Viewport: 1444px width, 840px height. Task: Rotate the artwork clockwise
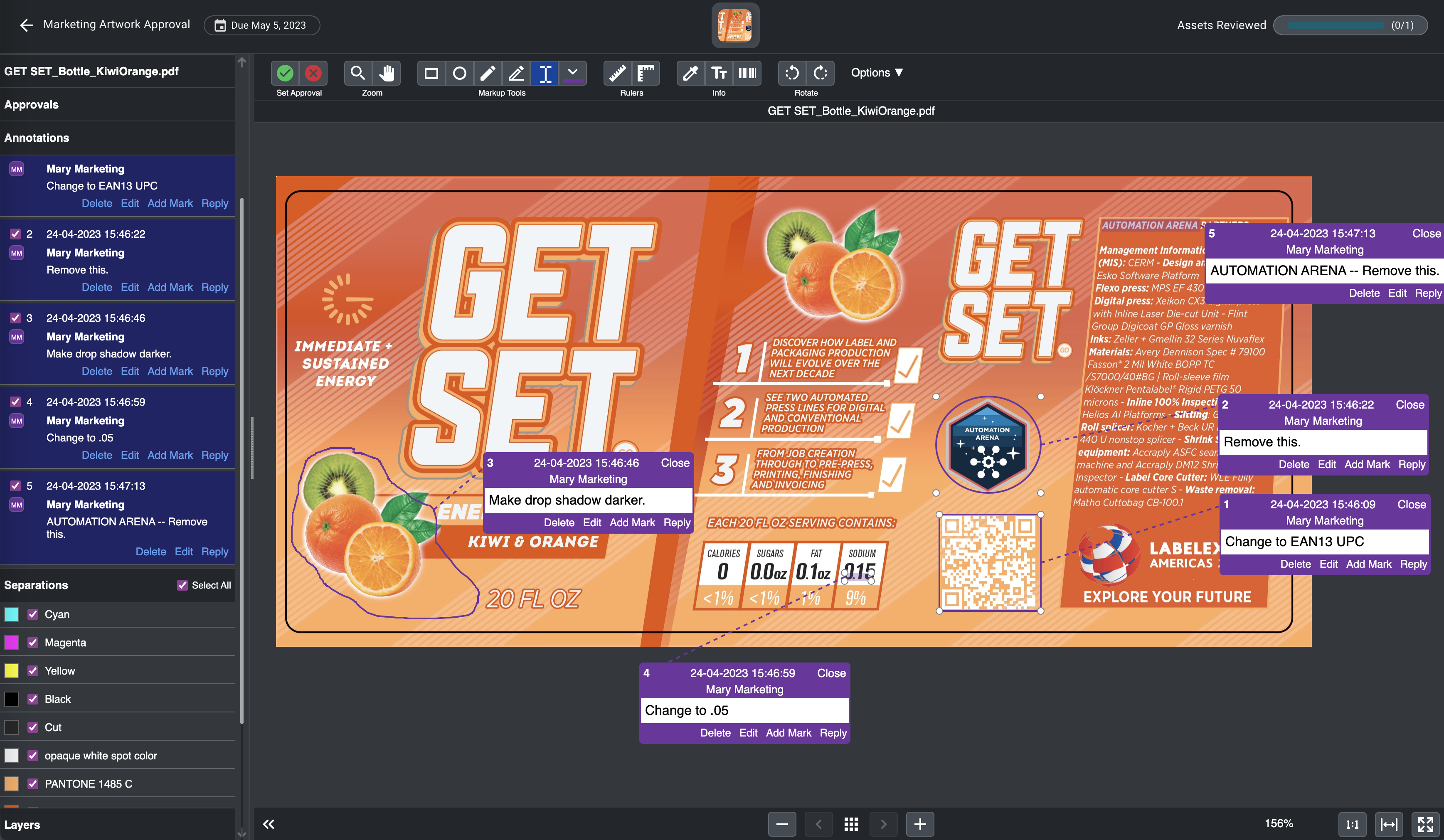pyautogui.click(x=821, y=73)
